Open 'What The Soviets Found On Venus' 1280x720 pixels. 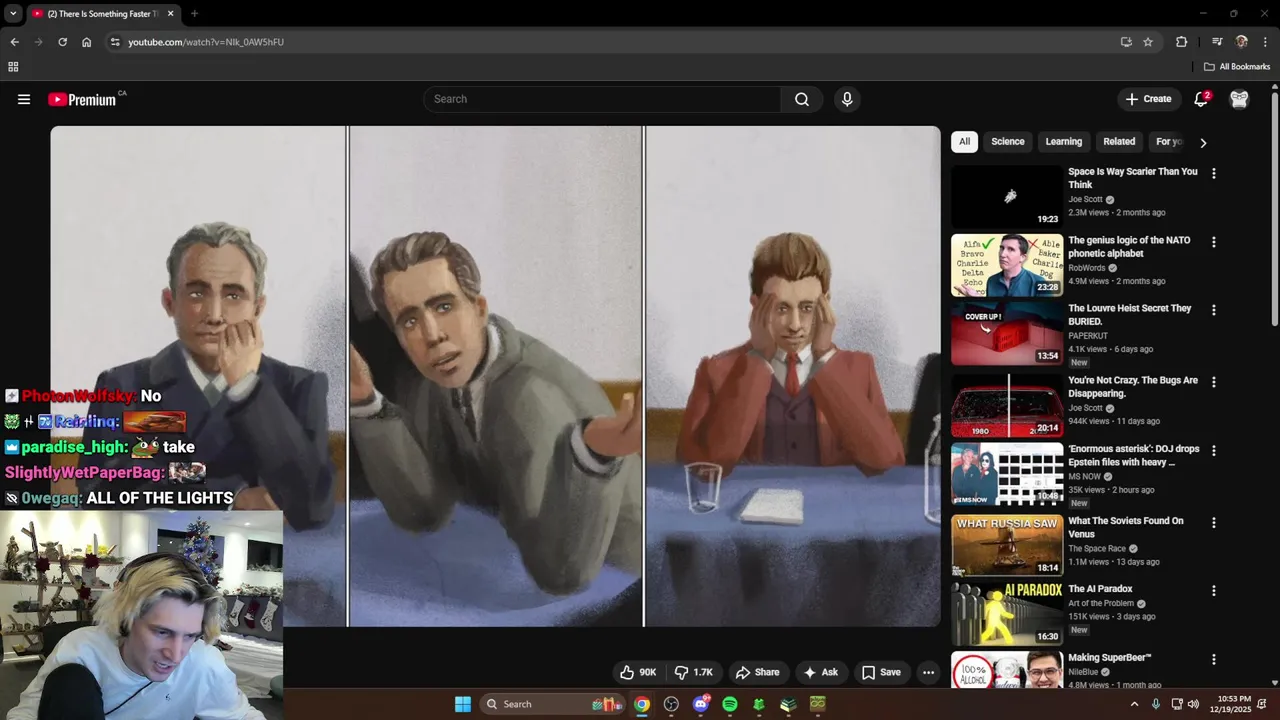point(1126,528)
